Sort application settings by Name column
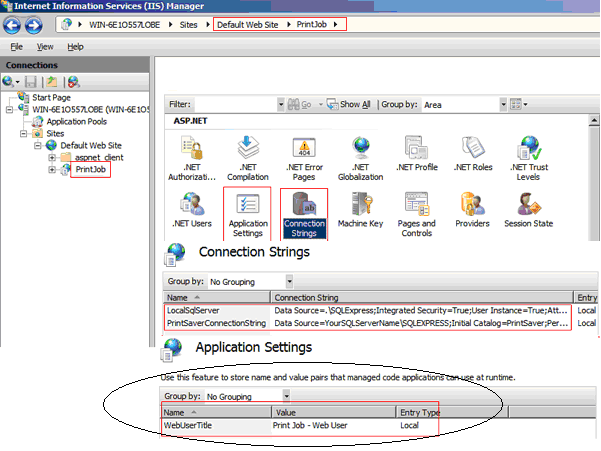Viewport: 601px width, 451px height. pos(216,412)
